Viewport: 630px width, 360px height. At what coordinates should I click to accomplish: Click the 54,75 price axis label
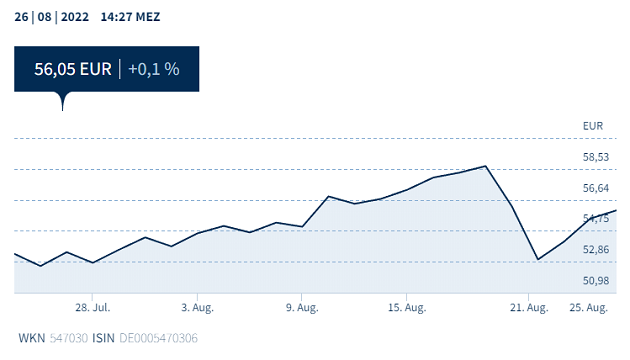596,218
